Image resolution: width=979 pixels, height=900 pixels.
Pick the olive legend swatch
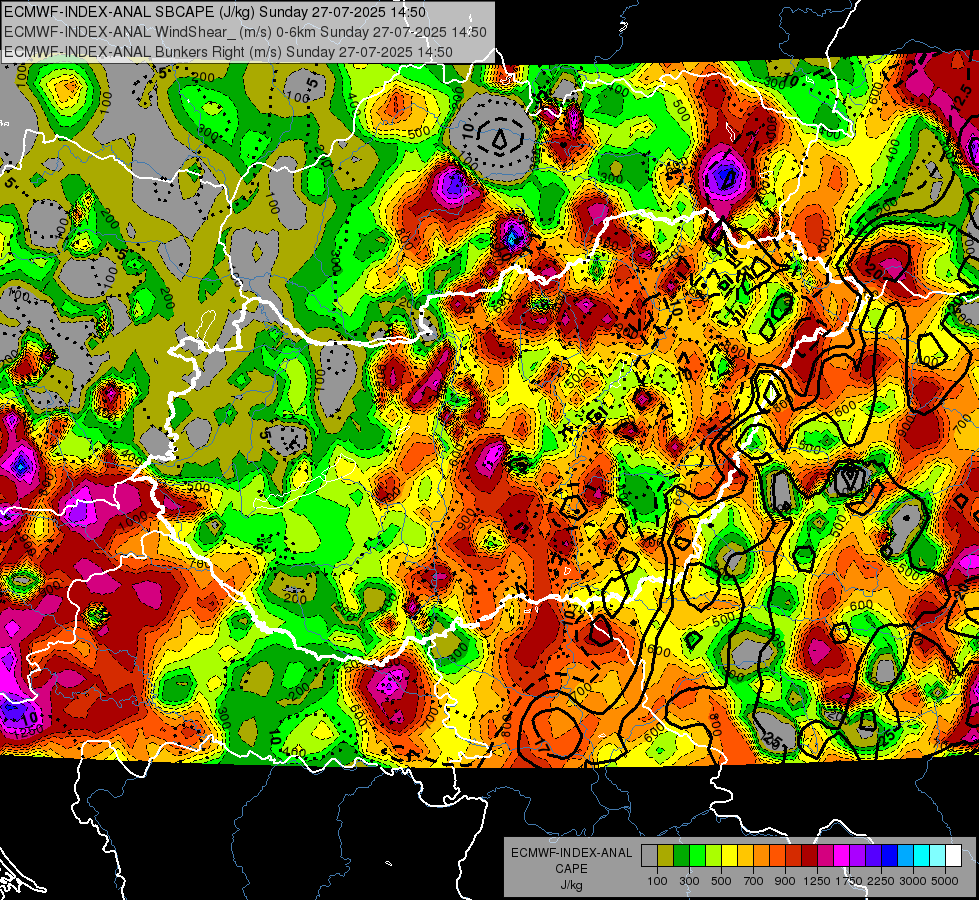666,856
